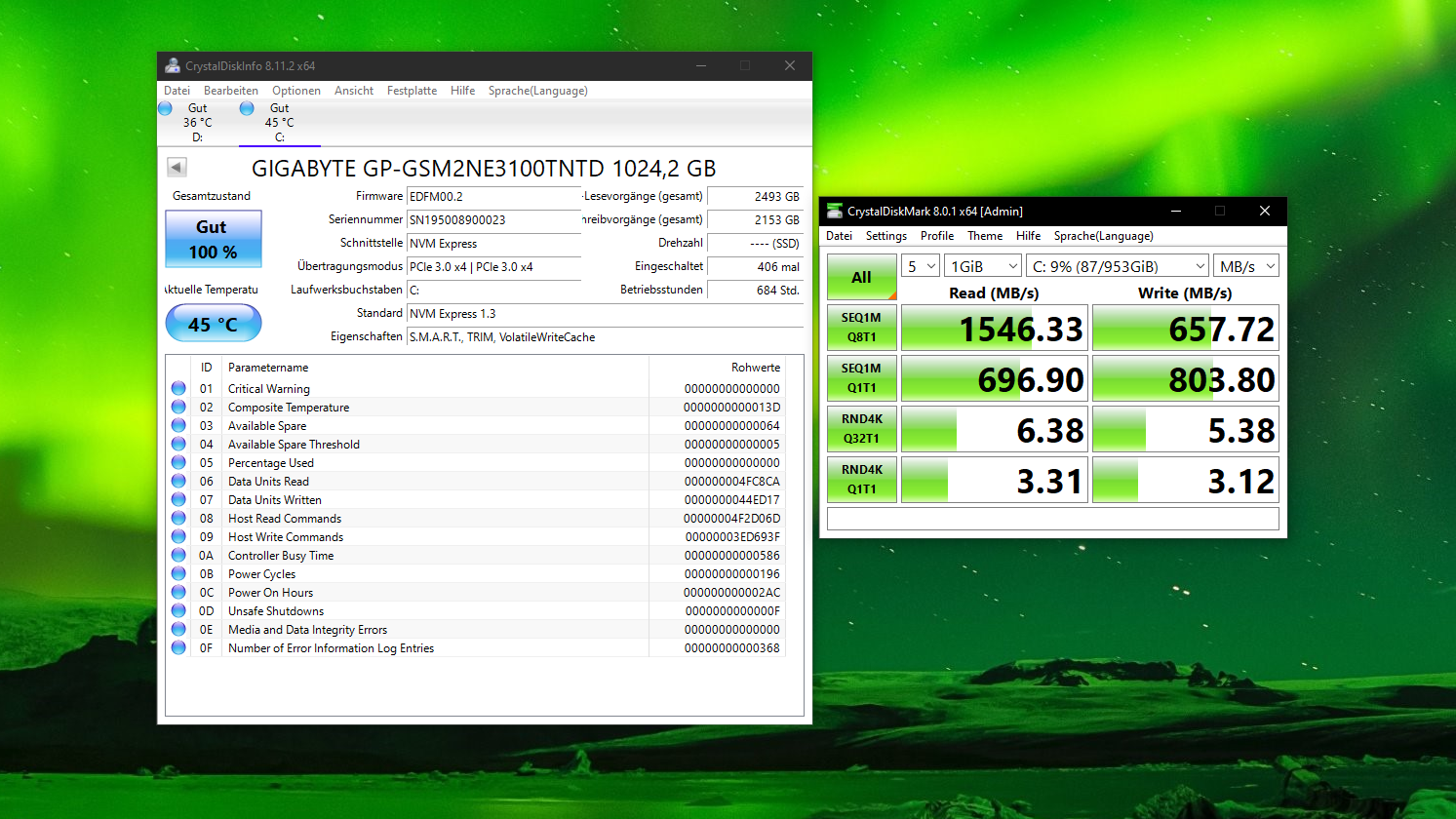Open Sprache(Language) menu in CrystalDiskInfo
Viewport: 1456px width, 819px height.
[x=537, y=91]
